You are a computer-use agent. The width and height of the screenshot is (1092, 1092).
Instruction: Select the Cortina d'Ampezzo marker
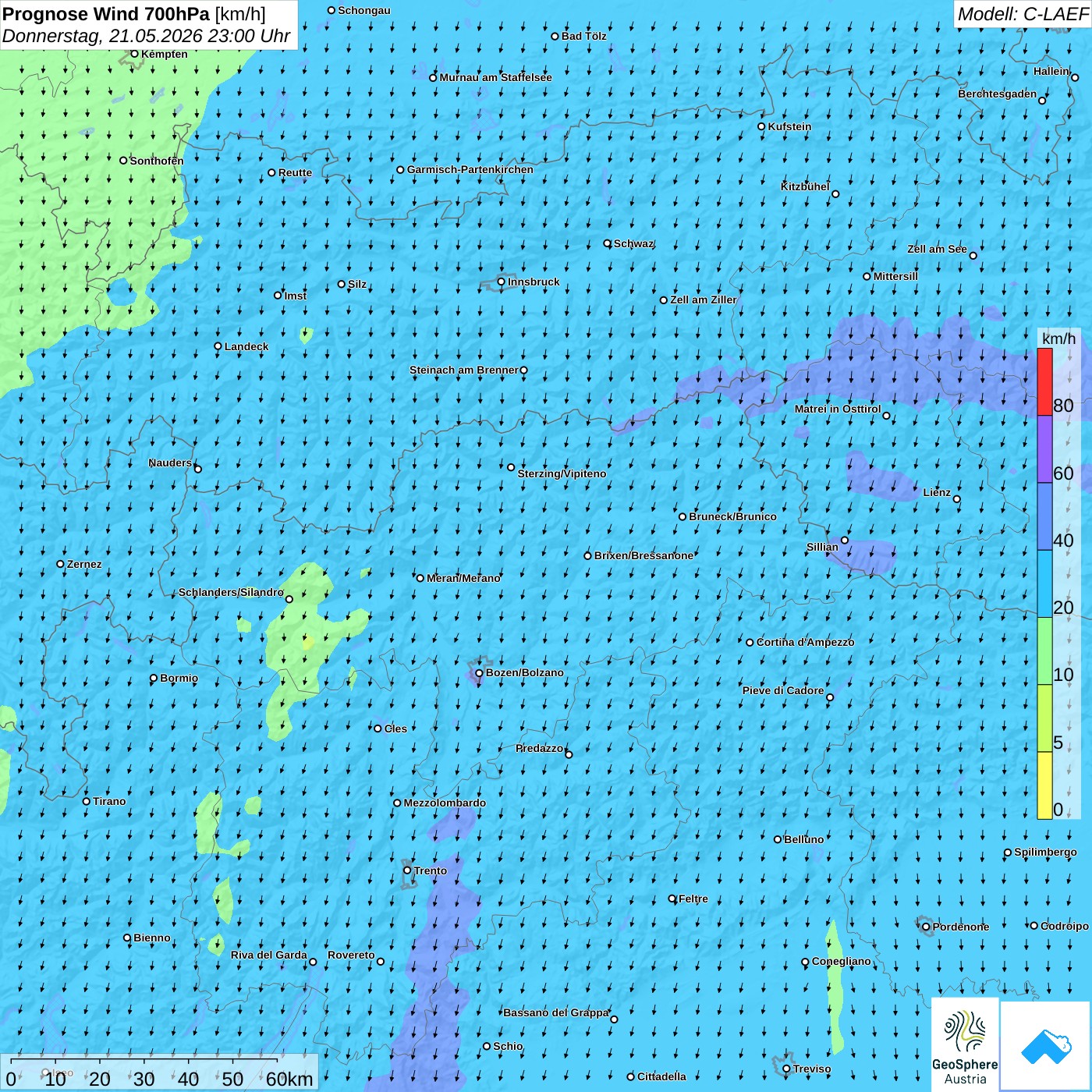tap(750, 643)
